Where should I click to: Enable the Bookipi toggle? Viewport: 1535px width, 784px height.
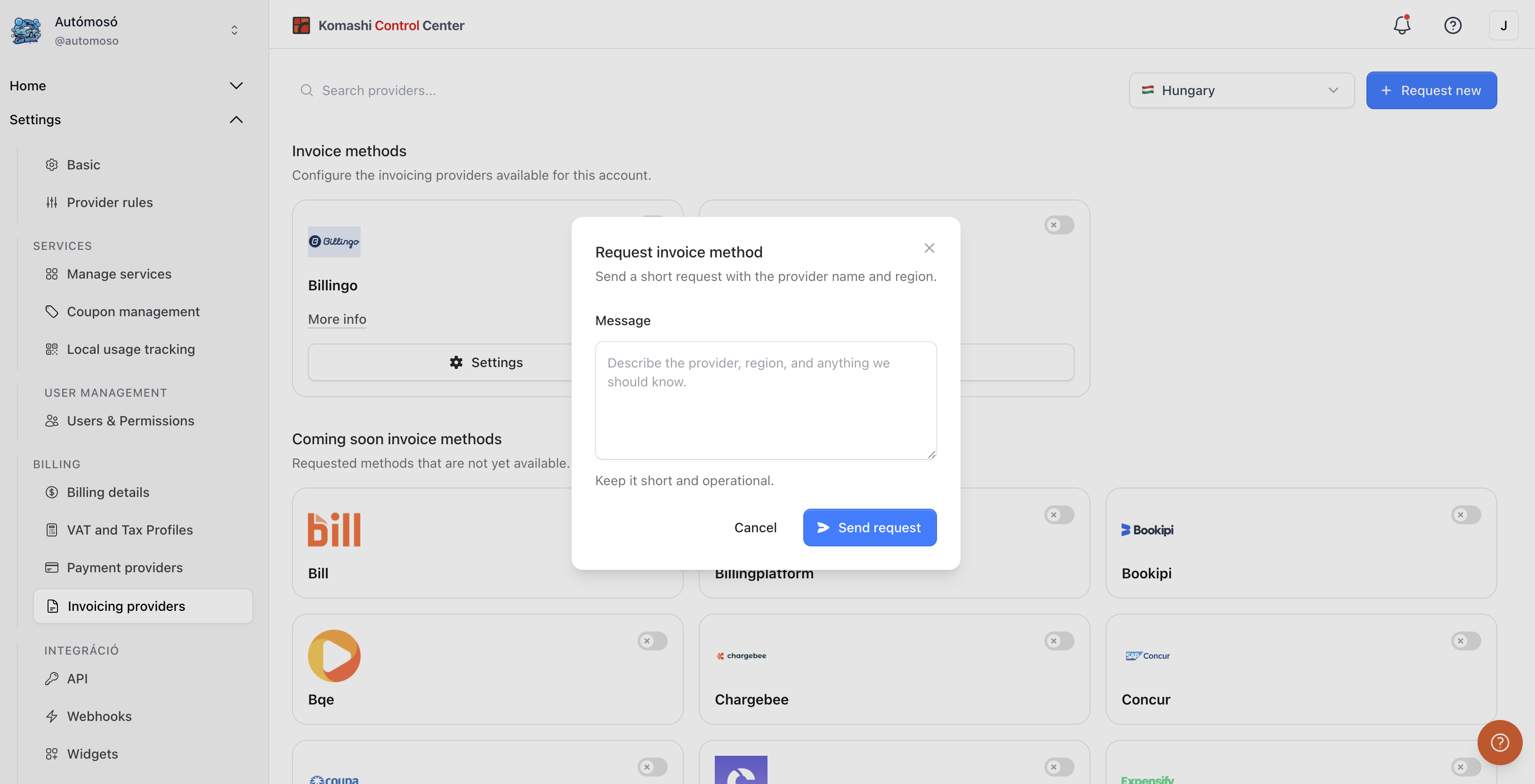[1466, 515]
